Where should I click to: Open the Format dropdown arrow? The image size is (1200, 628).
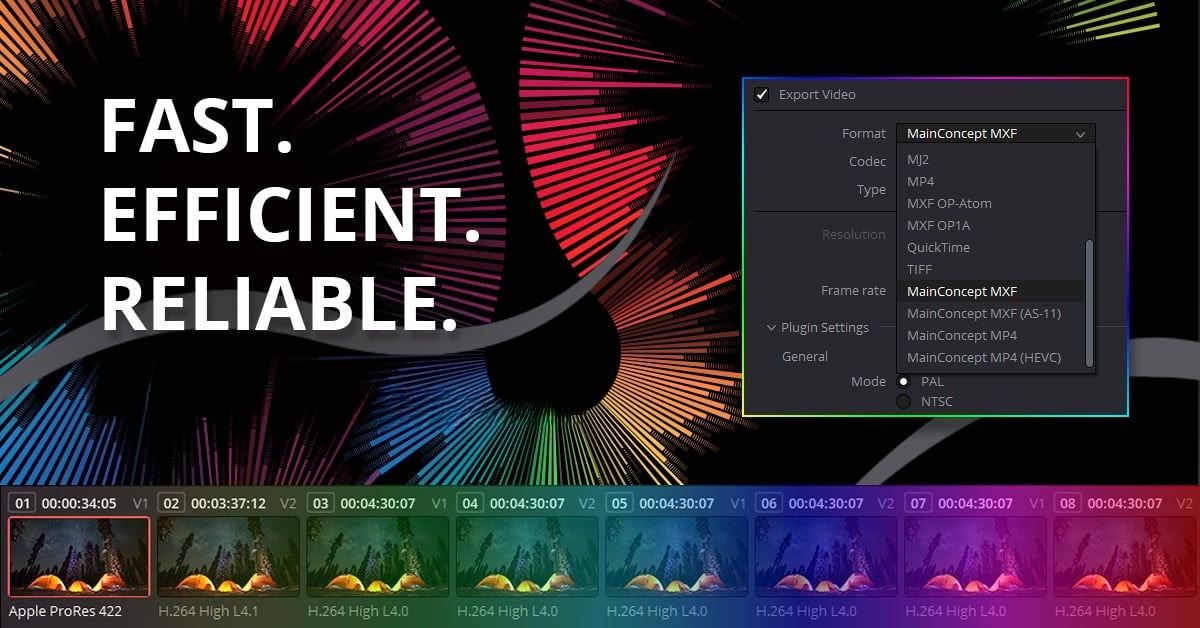click(x=1080, y=133)
